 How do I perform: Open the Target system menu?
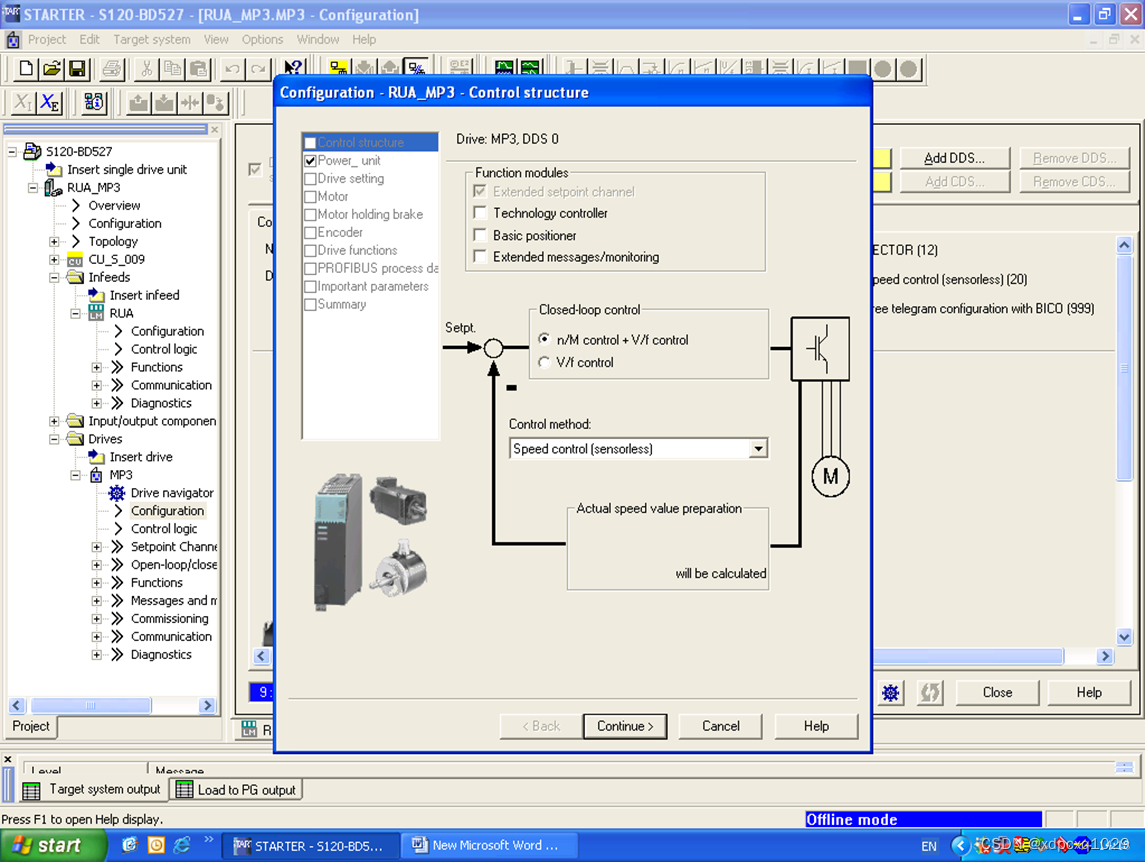tap(152, 39)
